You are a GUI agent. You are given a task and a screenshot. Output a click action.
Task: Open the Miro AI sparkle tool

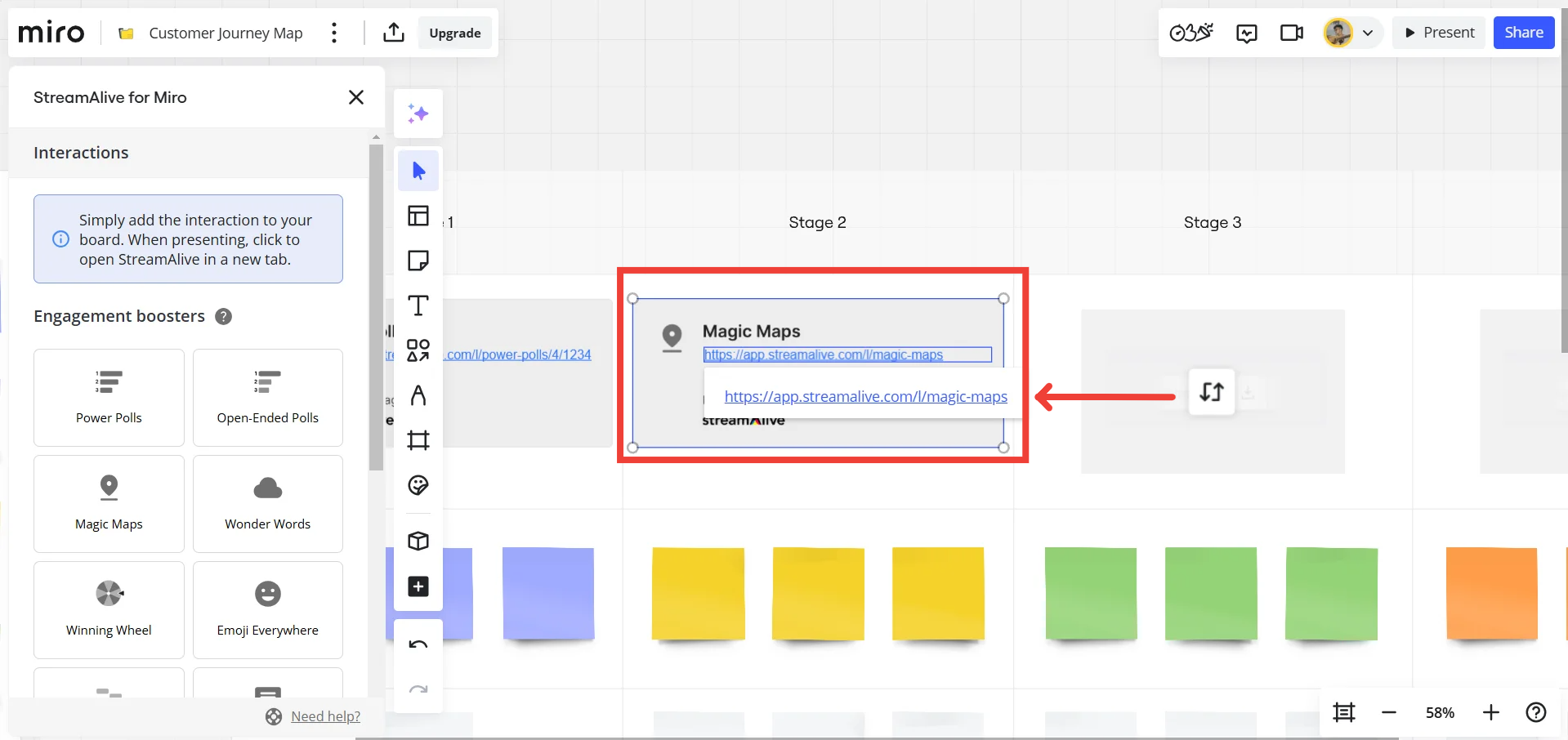[x=418, y=114]
